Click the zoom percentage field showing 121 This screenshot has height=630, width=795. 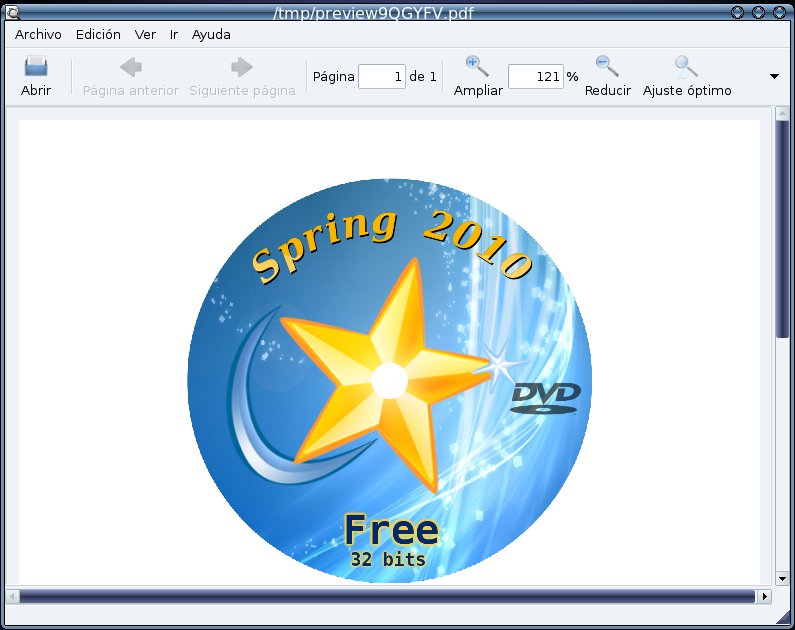click(536, 77)
